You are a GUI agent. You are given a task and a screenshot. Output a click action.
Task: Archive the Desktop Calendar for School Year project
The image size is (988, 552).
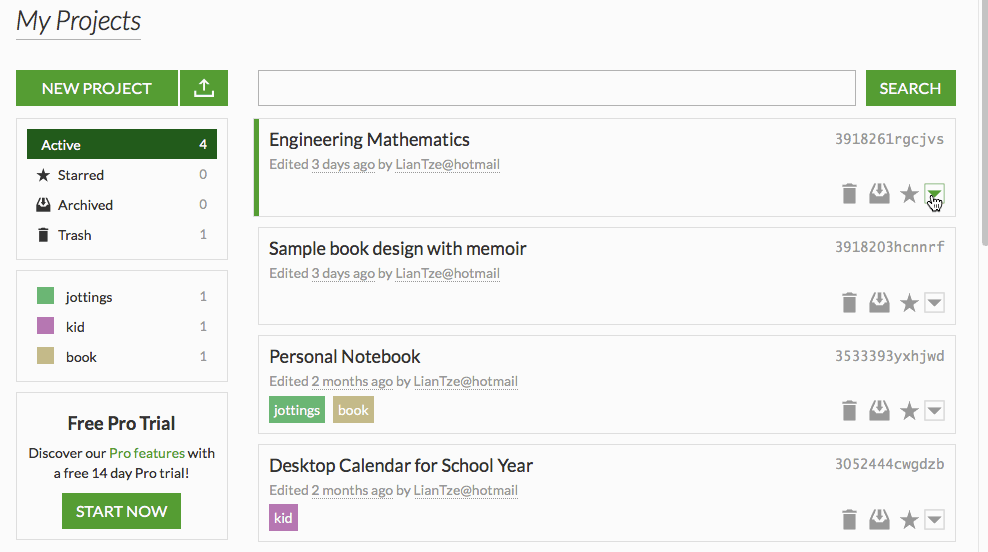(879, 519)
